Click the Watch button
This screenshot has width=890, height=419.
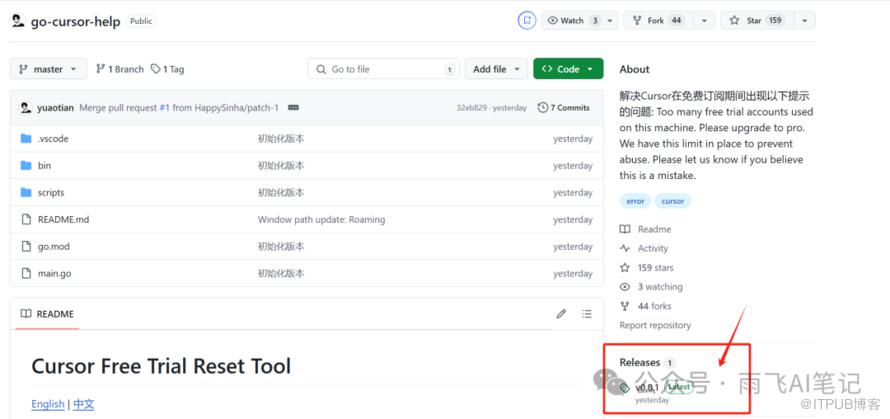point(573,20)
